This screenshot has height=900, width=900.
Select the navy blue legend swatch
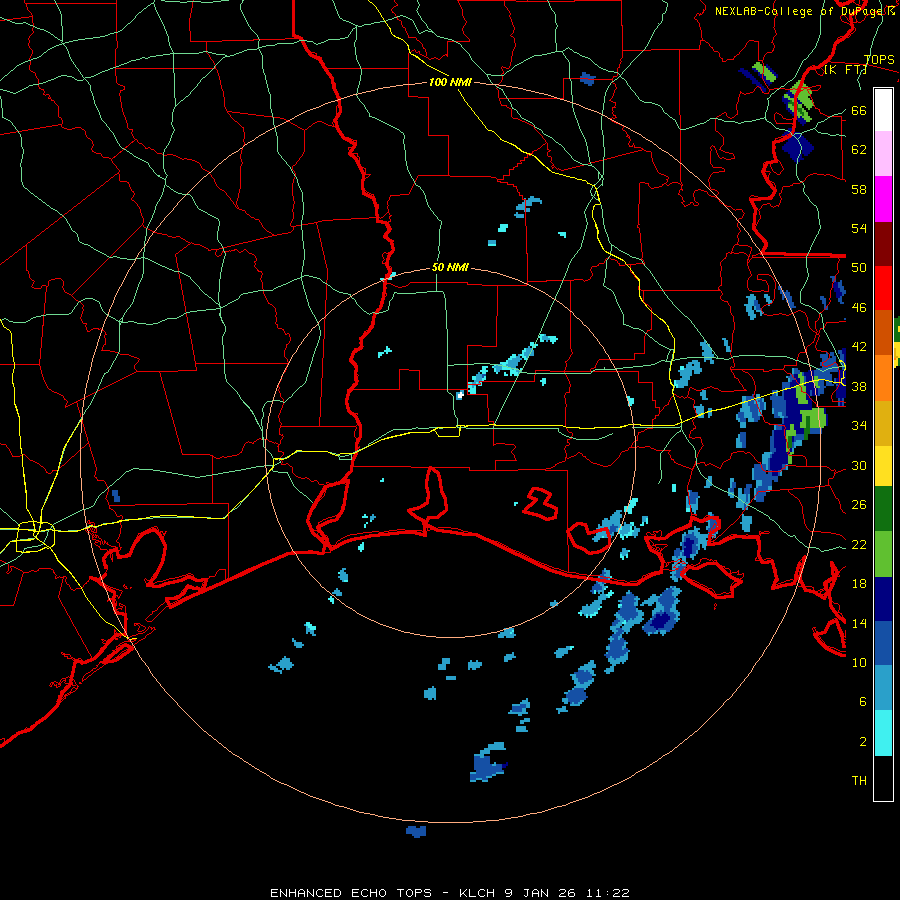click(883, 599)
